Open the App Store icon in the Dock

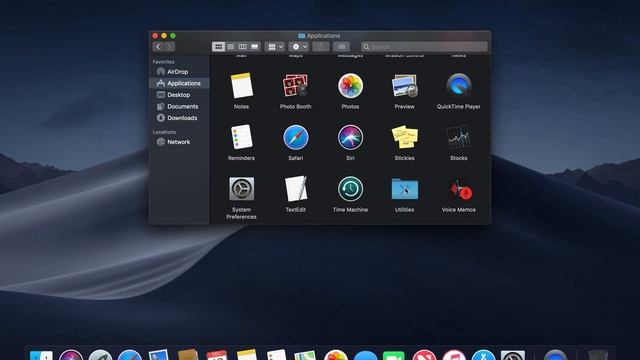click(x=483, y=355)
